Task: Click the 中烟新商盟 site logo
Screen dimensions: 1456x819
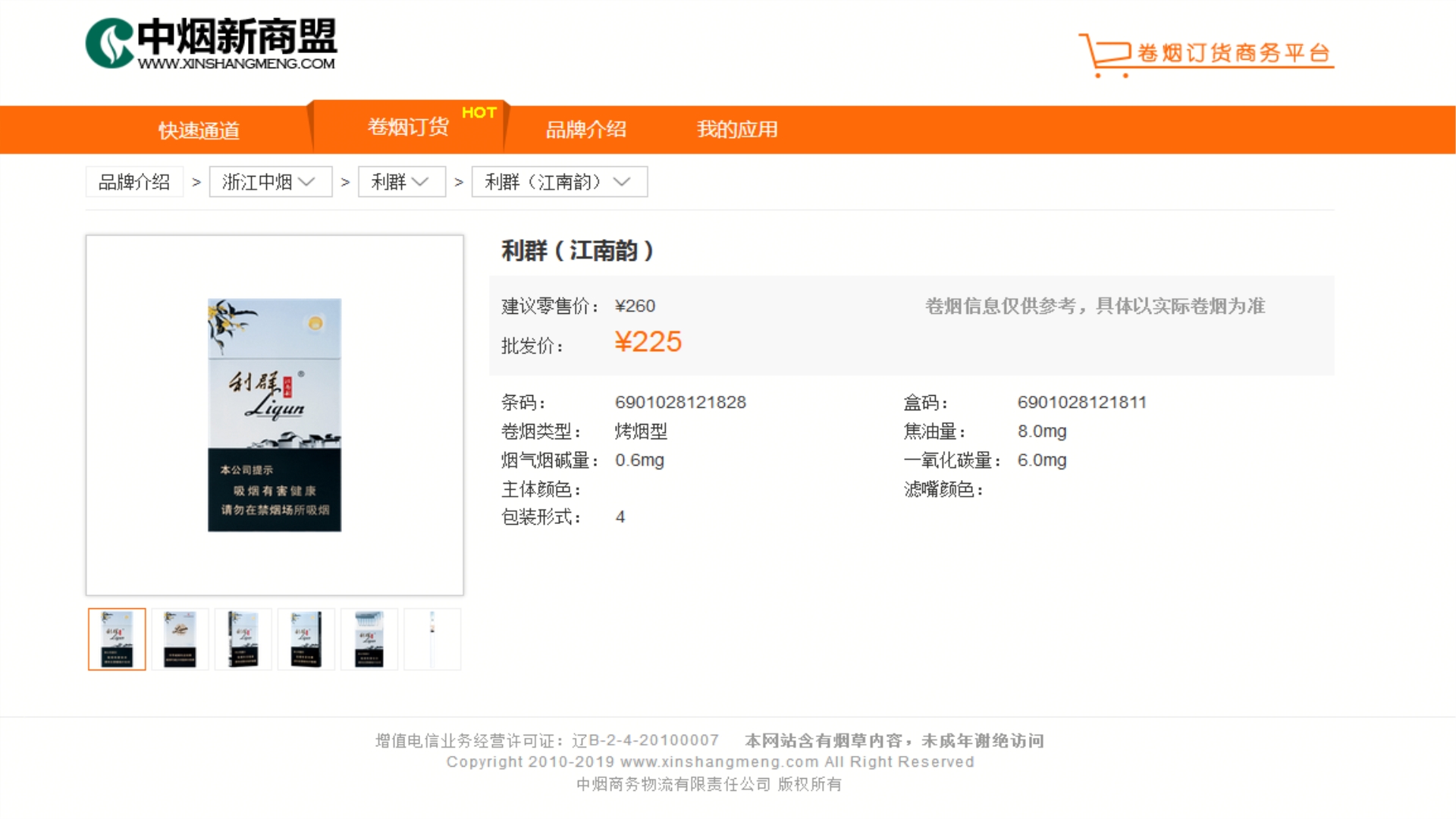Action: tap(211, 43)
